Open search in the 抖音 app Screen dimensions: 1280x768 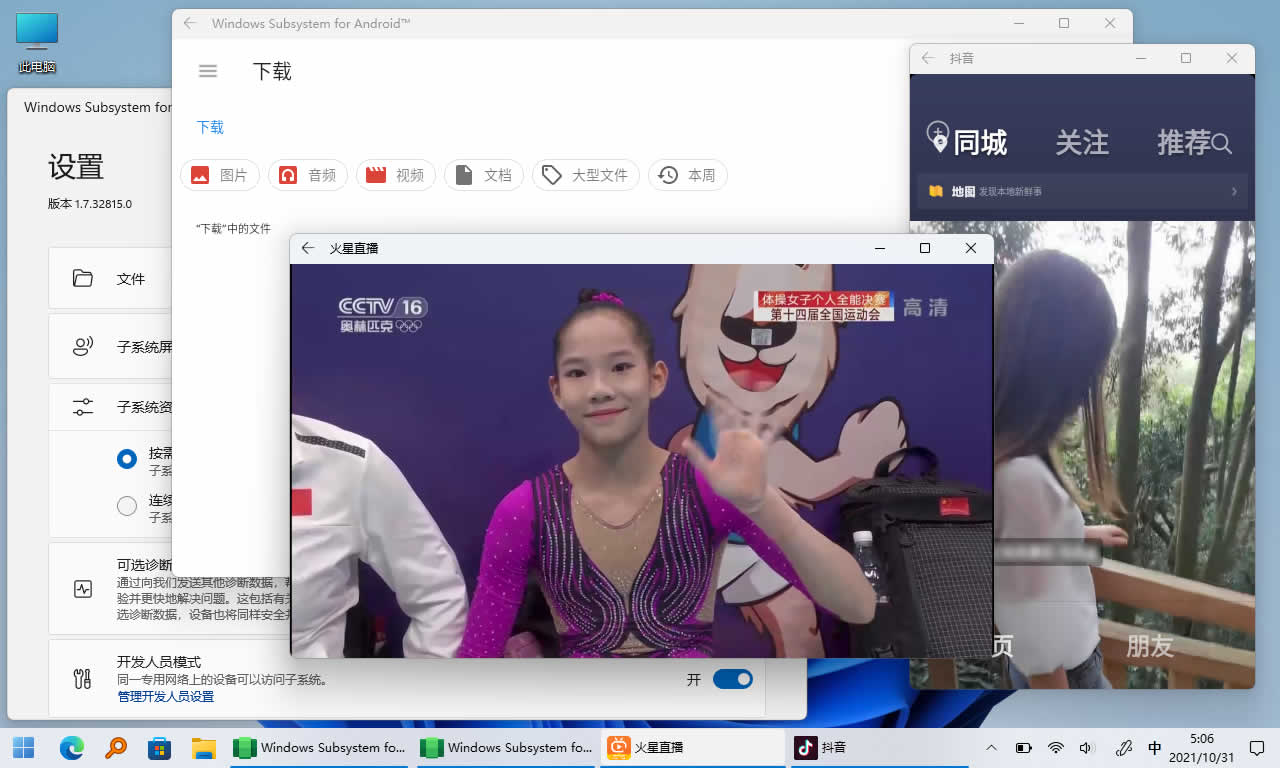coord(1222,144)
